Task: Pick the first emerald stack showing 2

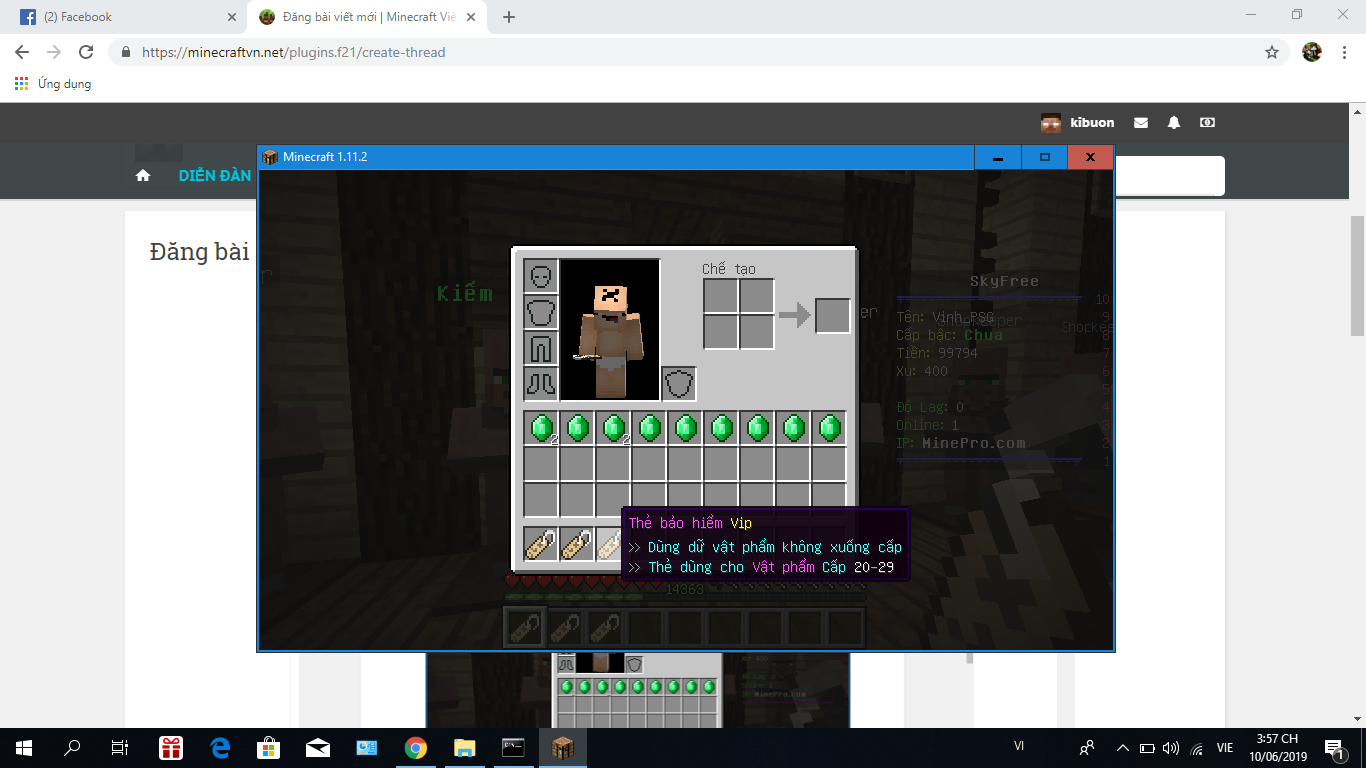Action: [x=541, y=428]
